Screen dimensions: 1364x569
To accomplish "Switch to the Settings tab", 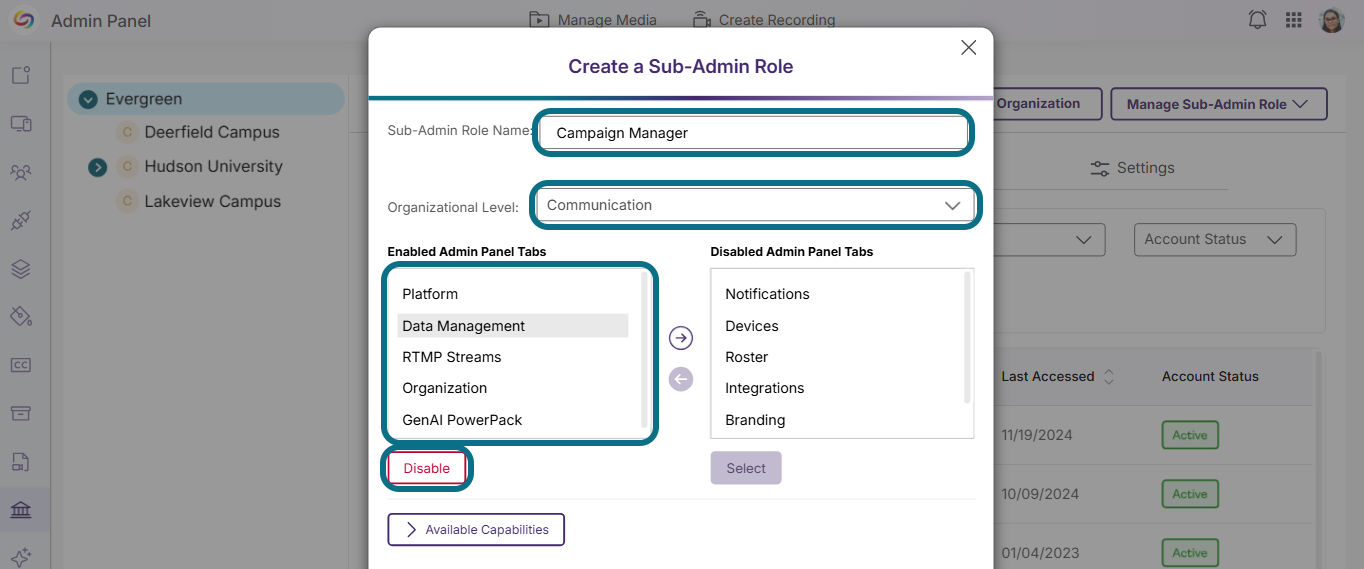I will point(1132,168).
